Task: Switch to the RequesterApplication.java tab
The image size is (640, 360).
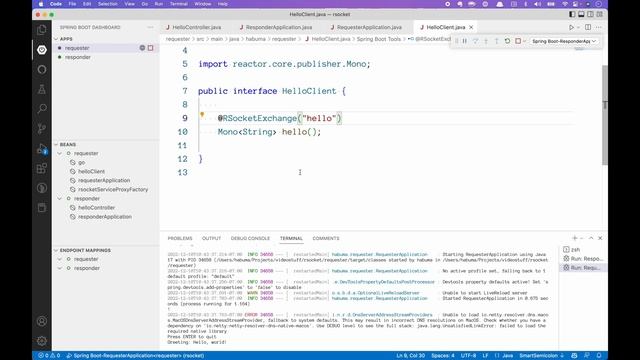Action: (x=369, y=27)
